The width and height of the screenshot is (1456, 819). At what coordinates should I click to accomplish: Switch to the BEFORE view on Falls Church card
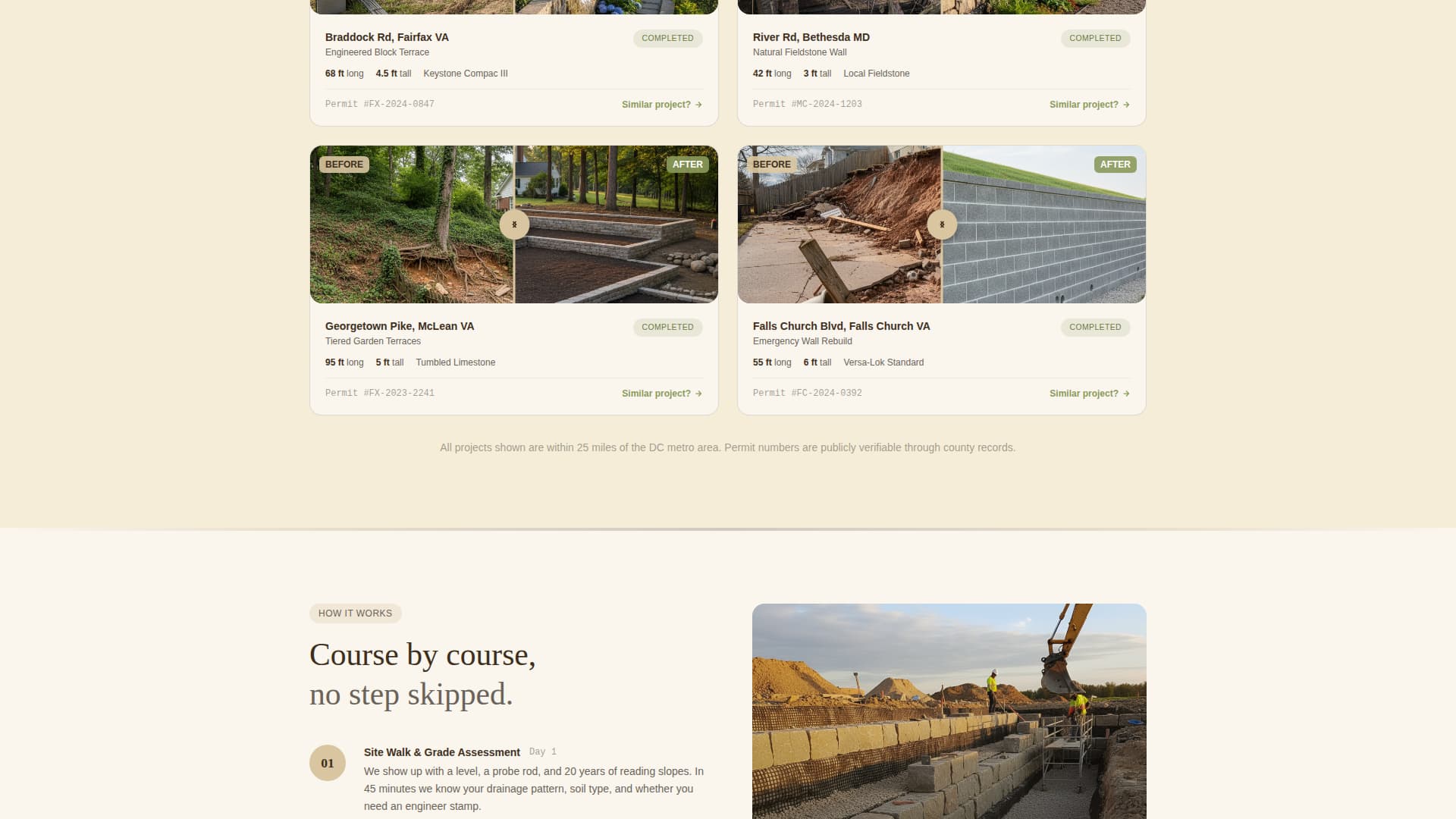(771, 165)
